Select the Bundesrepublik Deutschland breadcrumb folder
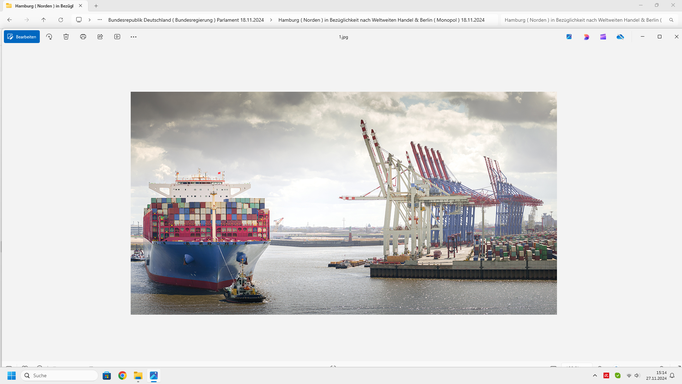Viewport: 682px width, 384px height. click(186, 20)
